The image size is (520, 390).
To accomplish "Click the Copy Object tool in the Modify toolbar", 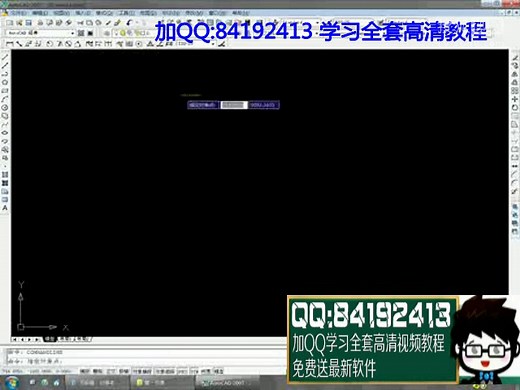I will (515, 66).
